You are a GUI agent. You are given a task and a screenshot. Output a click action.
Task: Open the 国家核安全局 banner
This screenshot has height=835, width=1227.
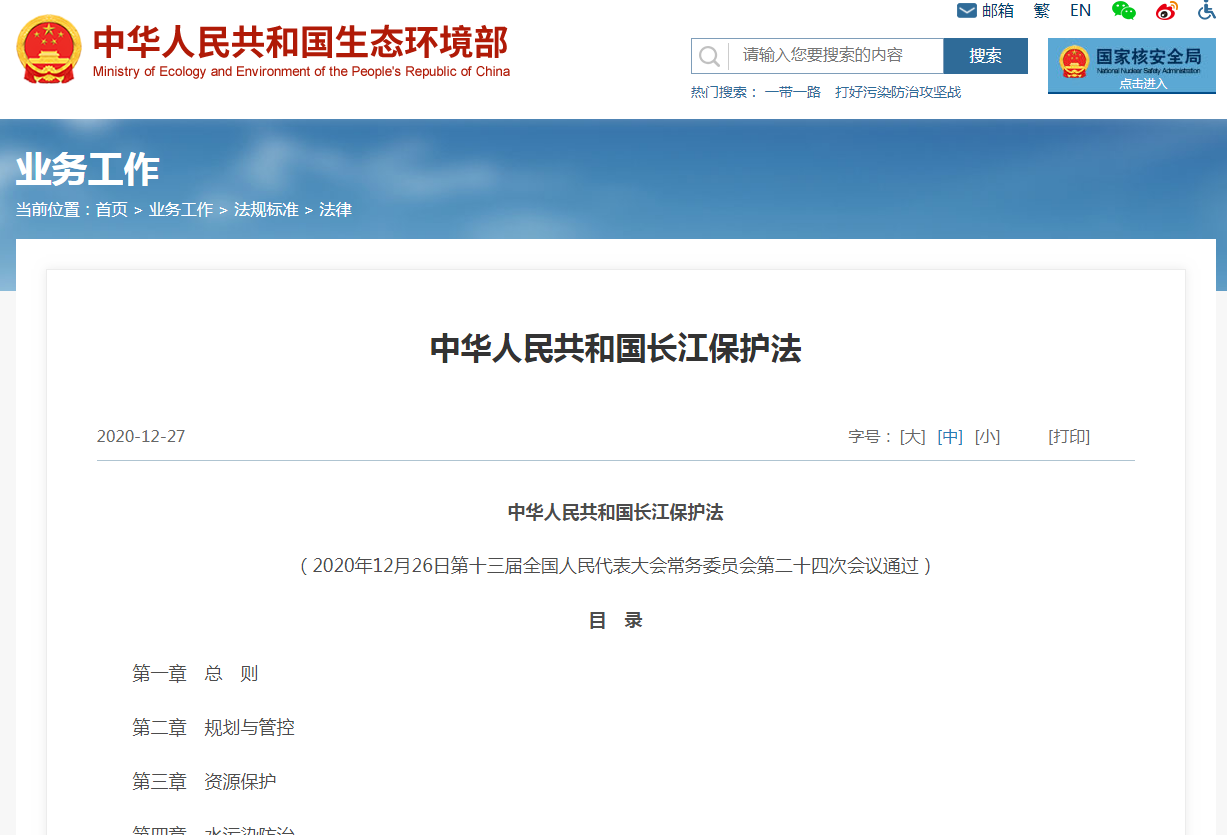(1131, 65)
